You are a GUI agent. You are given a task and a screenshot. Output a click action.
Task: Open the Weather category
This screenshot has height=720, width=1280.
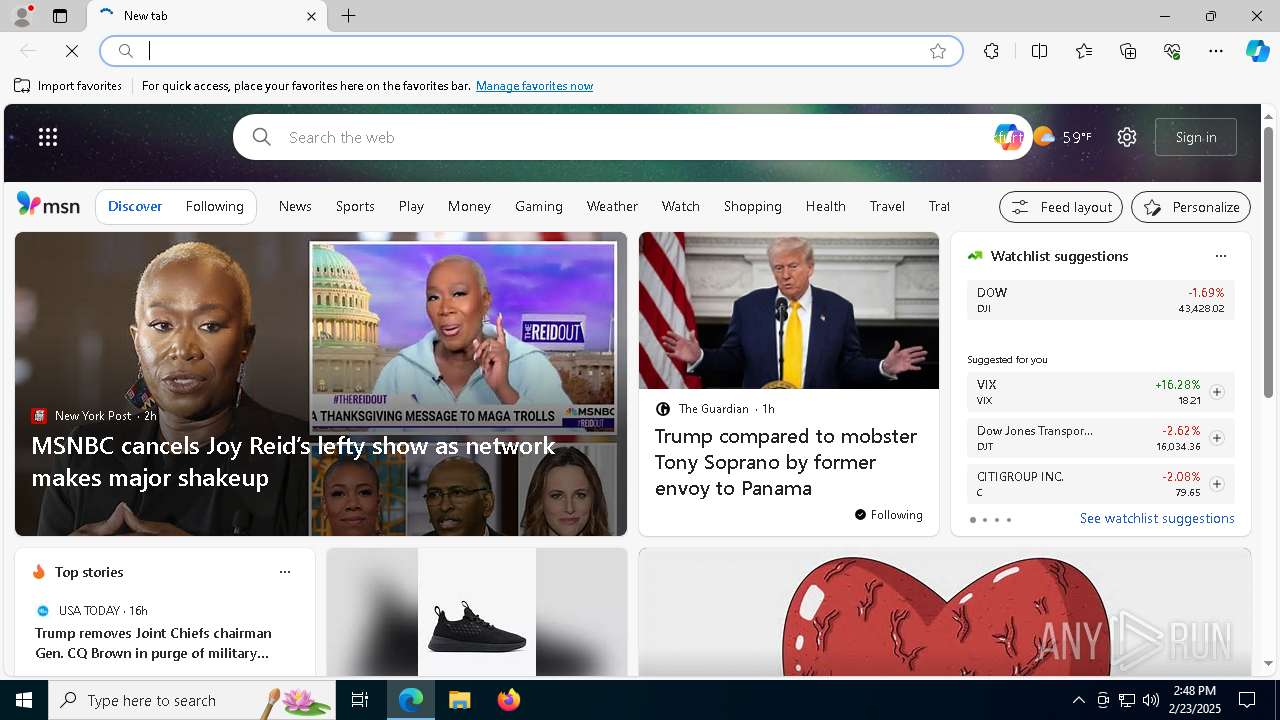(612, 206)
